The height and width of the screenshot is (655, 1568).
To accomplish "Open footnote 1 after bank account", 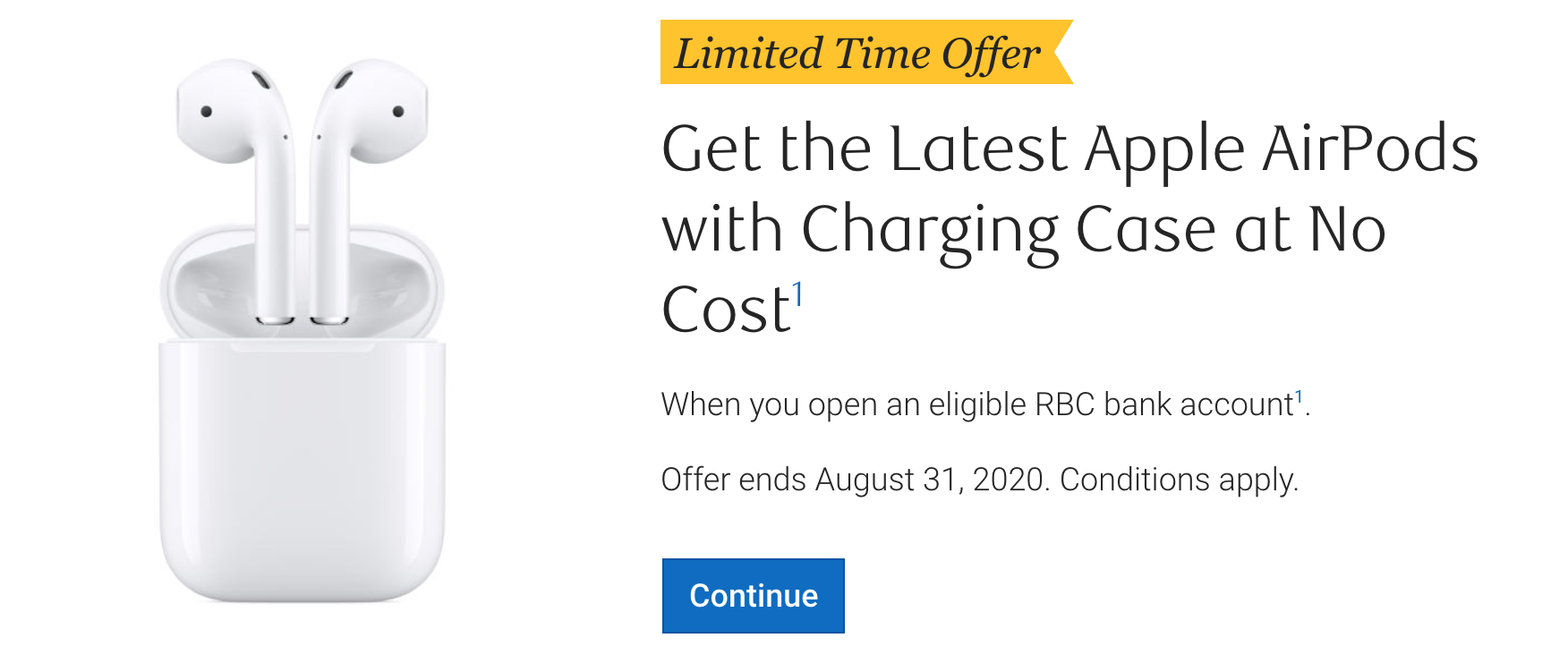I will [1299, 396].
